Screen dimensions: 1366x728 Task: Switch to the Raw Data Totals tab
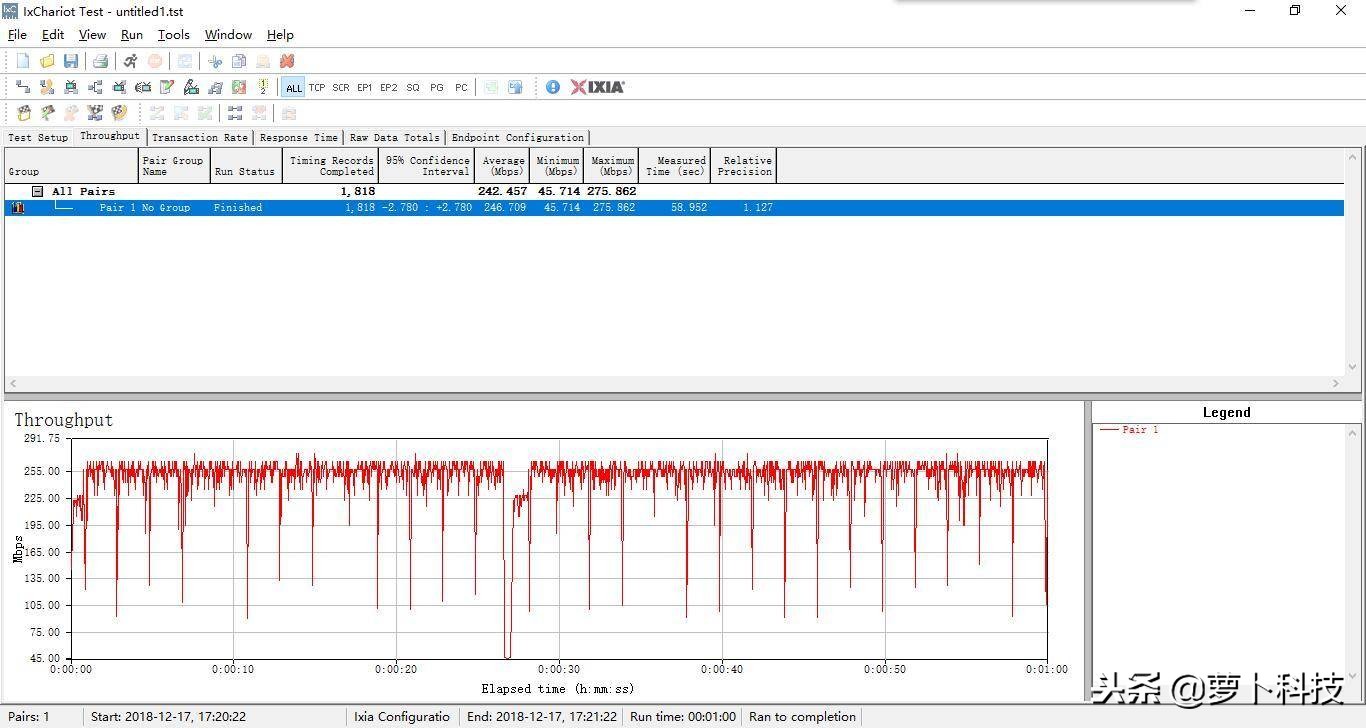[394, 137]
